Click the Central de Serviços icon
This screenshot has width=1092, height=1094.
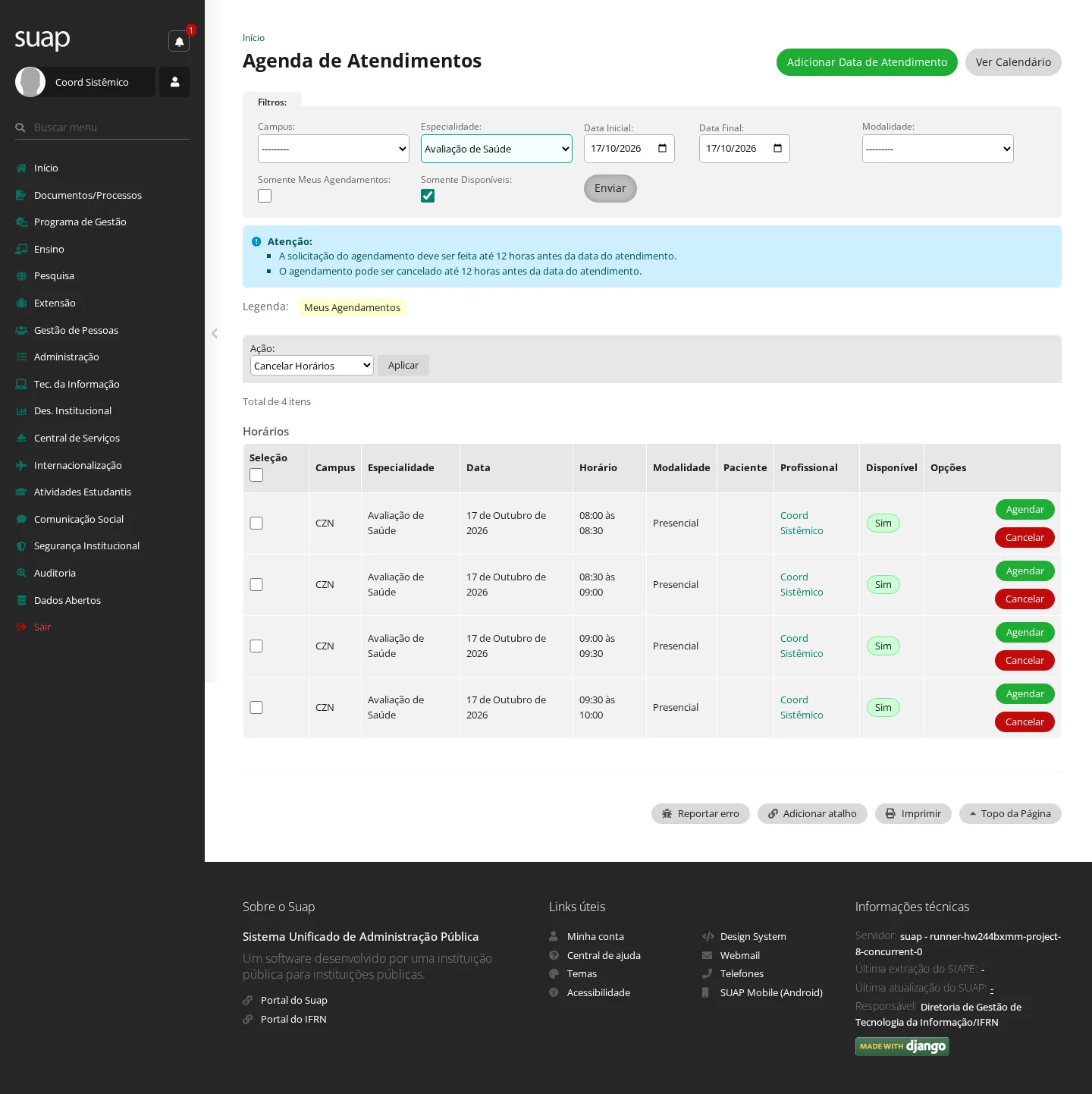coord(21,438)
